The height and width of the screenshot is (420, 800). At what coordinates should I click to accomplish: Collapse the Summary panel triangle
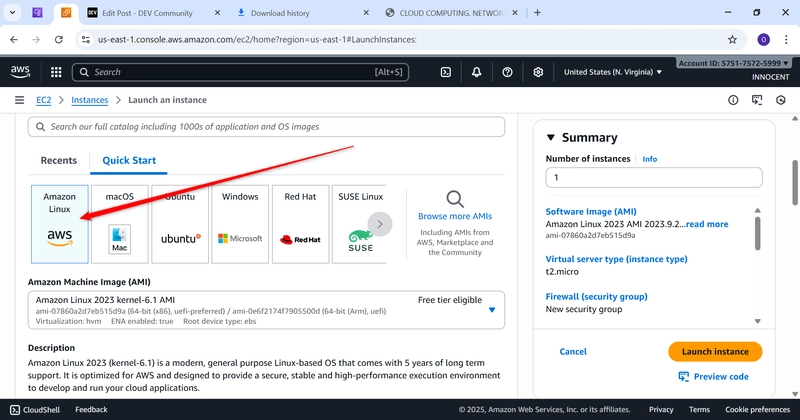(551, 138)
